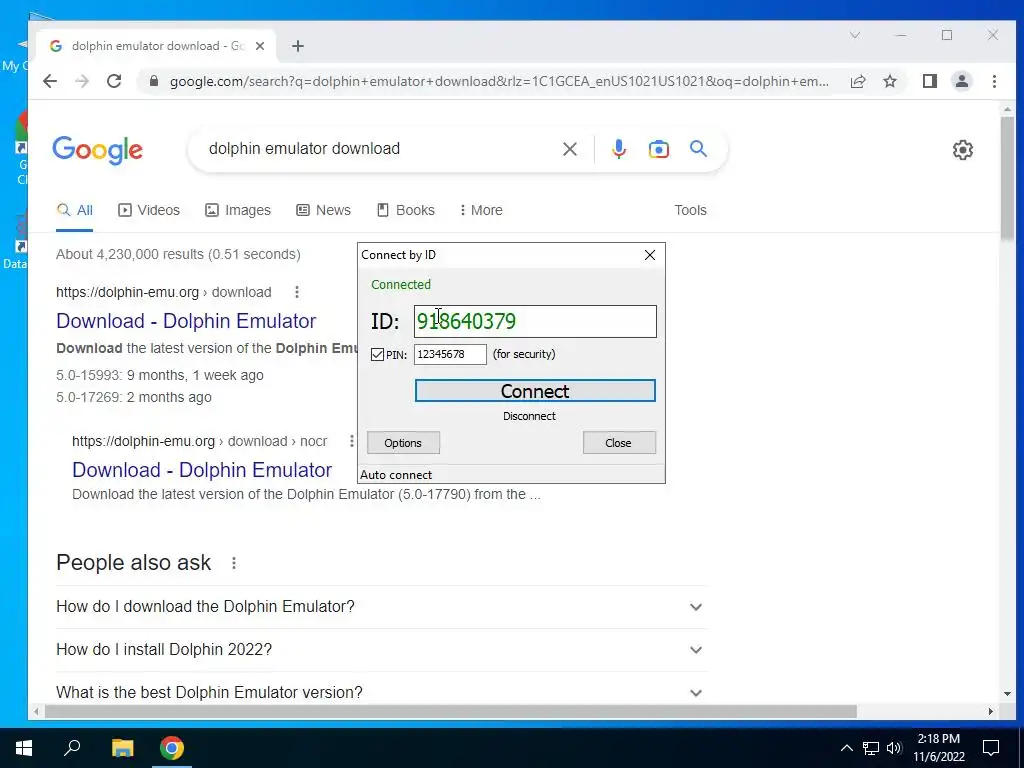Image resolution: width=1024 pixels, height=768 pixels.
Task: Switch to Videos results tab
Action: pos(149,210)
